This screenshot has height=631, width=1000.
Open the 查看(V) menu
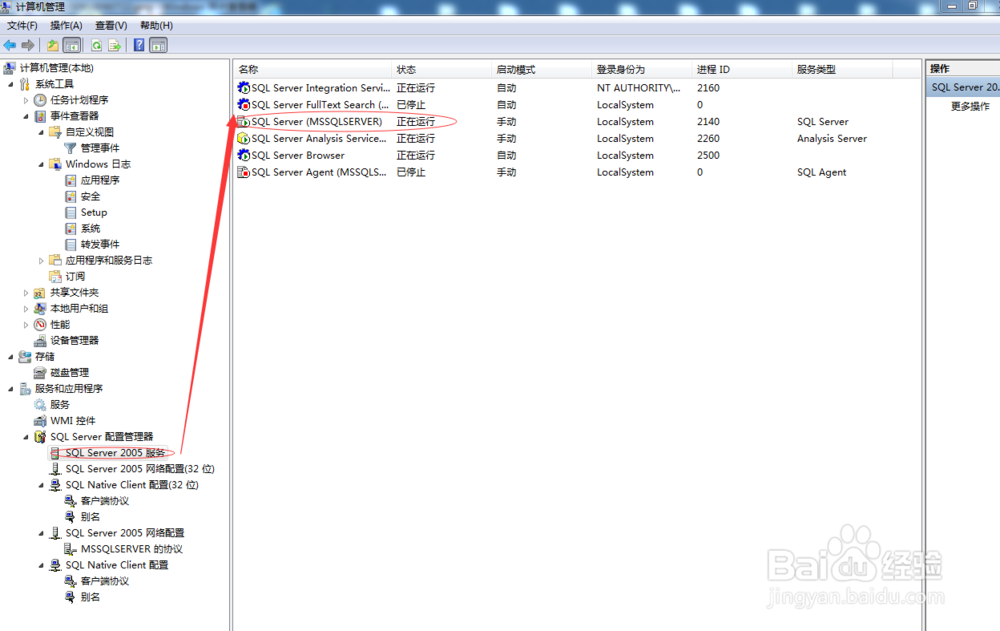click(111, 26)
